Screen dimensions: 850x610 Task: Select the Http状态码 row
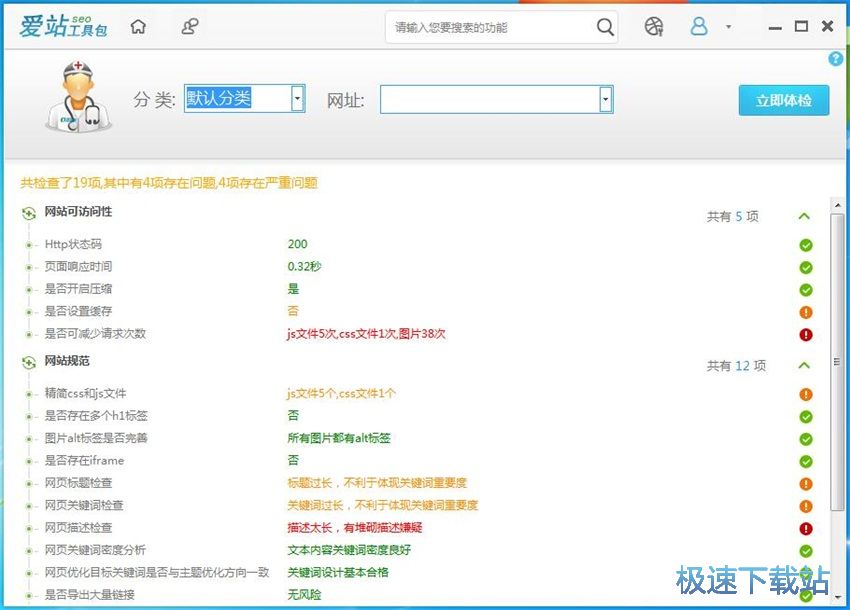pos(420,245)
